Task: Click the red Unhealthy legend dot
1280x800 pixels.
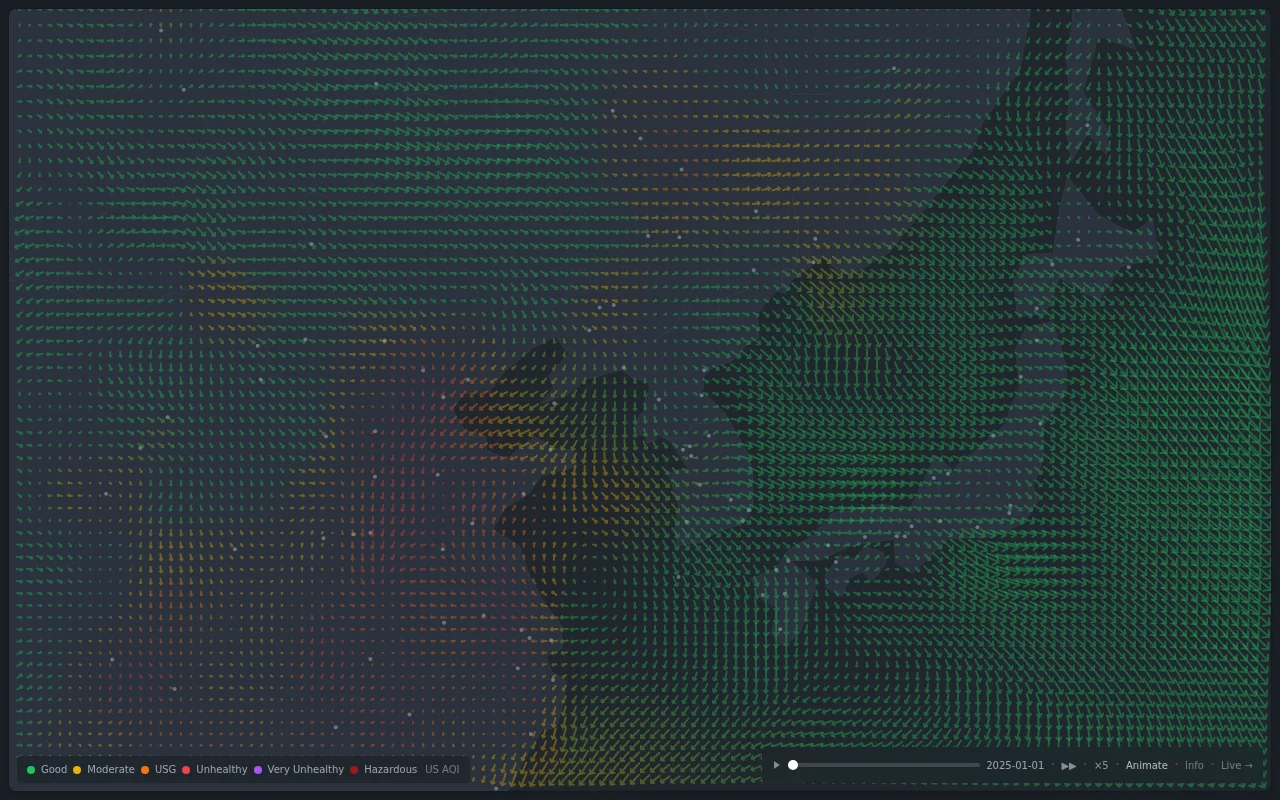Action: [x=186, y=770]
